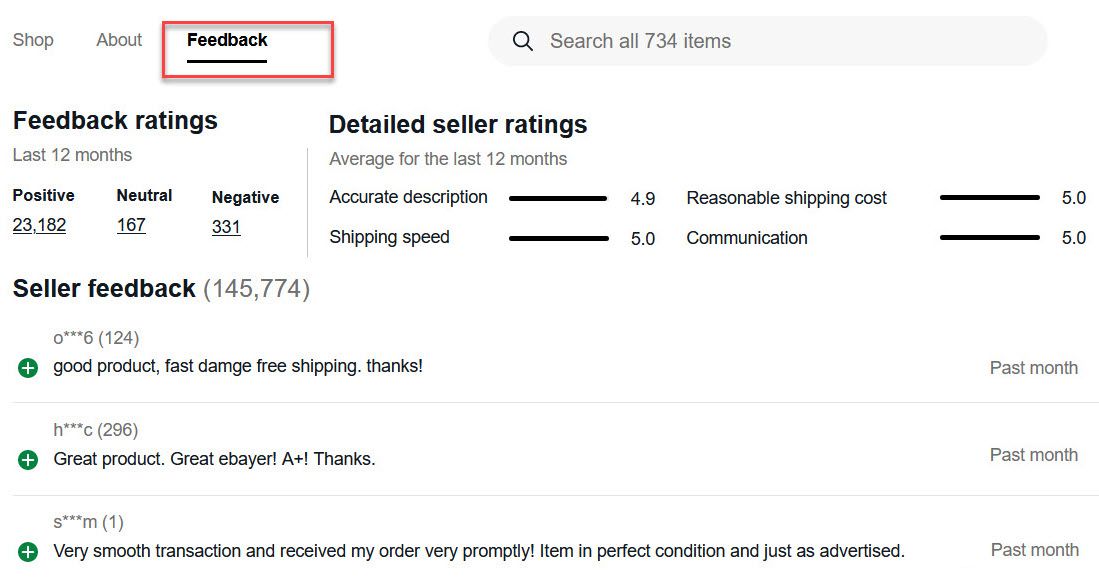Switch to the About tab
The height and width of the screenshot is (579, 1099).
[x=119, y=40]
